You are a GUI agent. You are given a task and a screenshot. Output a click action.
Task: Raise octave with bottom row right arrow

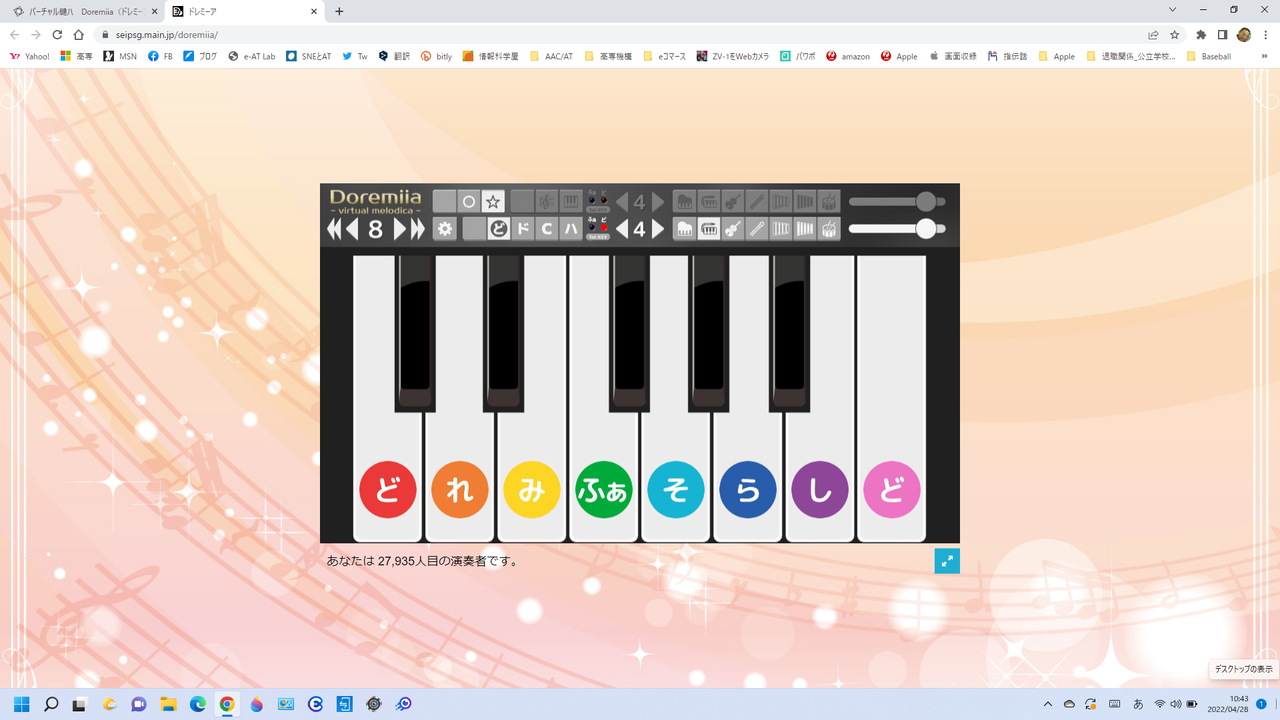point(658,229)
